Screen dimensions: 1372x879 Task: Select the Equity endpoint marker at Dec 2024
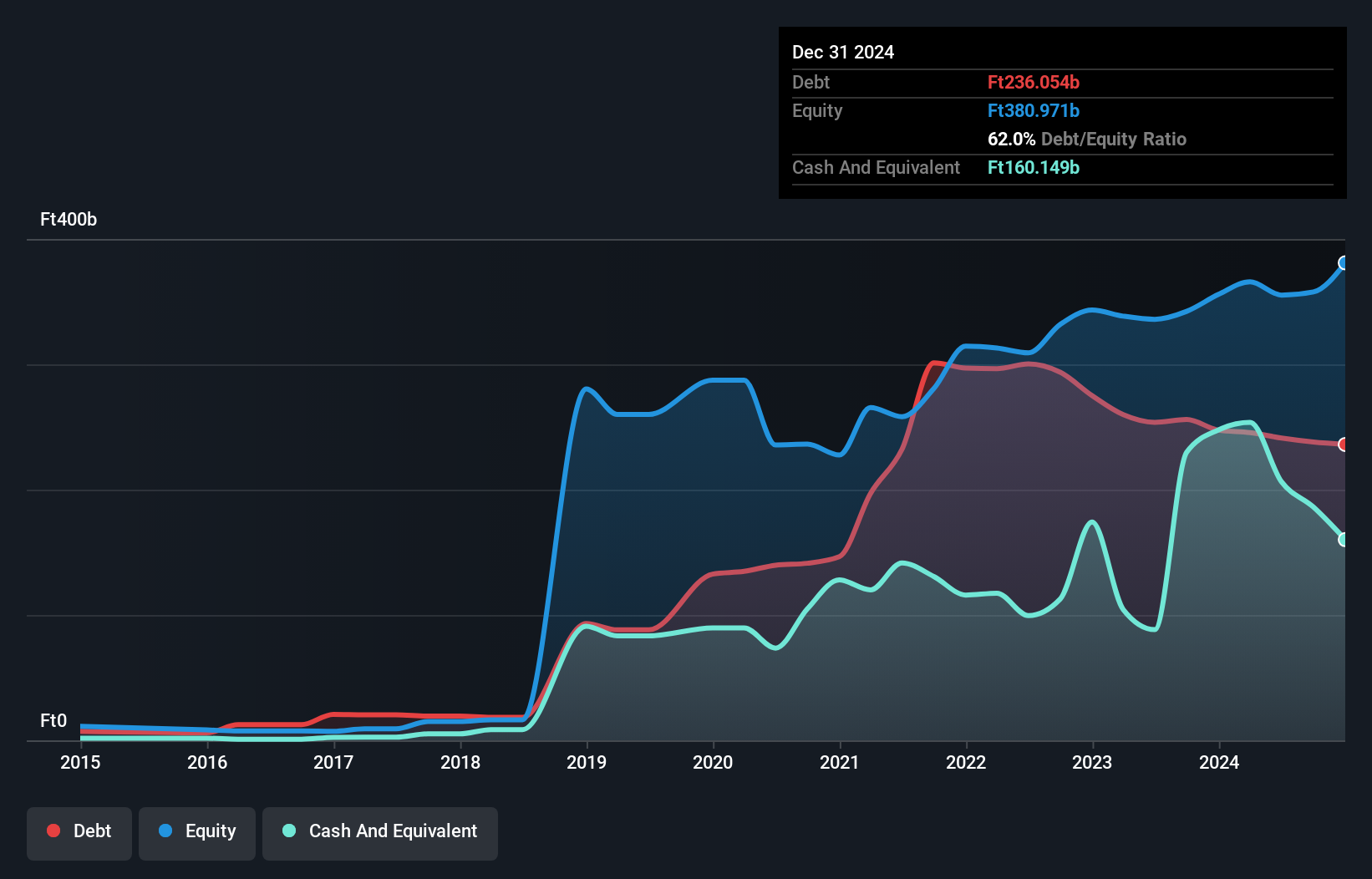(x=1344, y=263)
